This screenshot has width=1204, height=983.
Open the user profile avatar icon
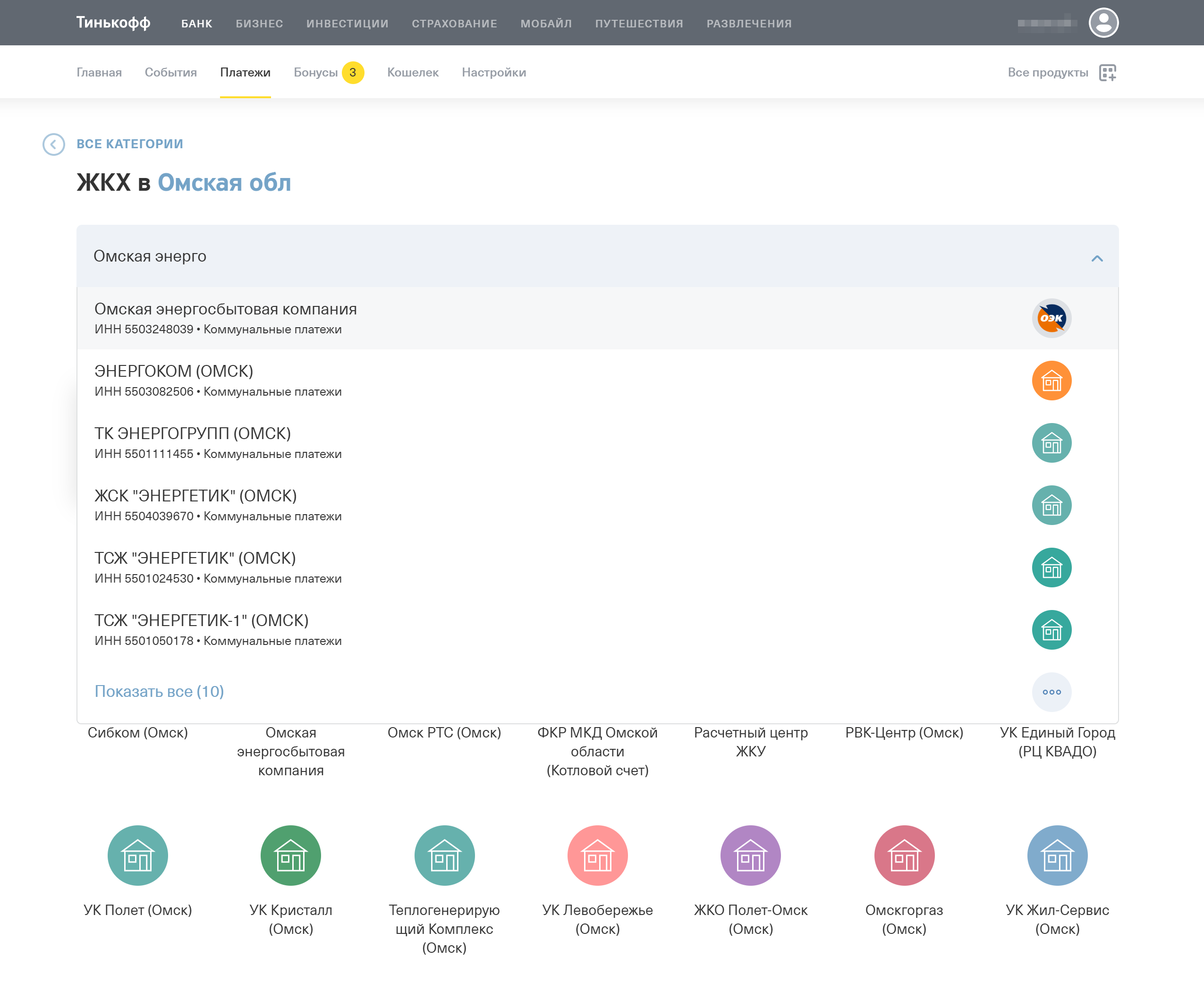[x=1103, y=23]
